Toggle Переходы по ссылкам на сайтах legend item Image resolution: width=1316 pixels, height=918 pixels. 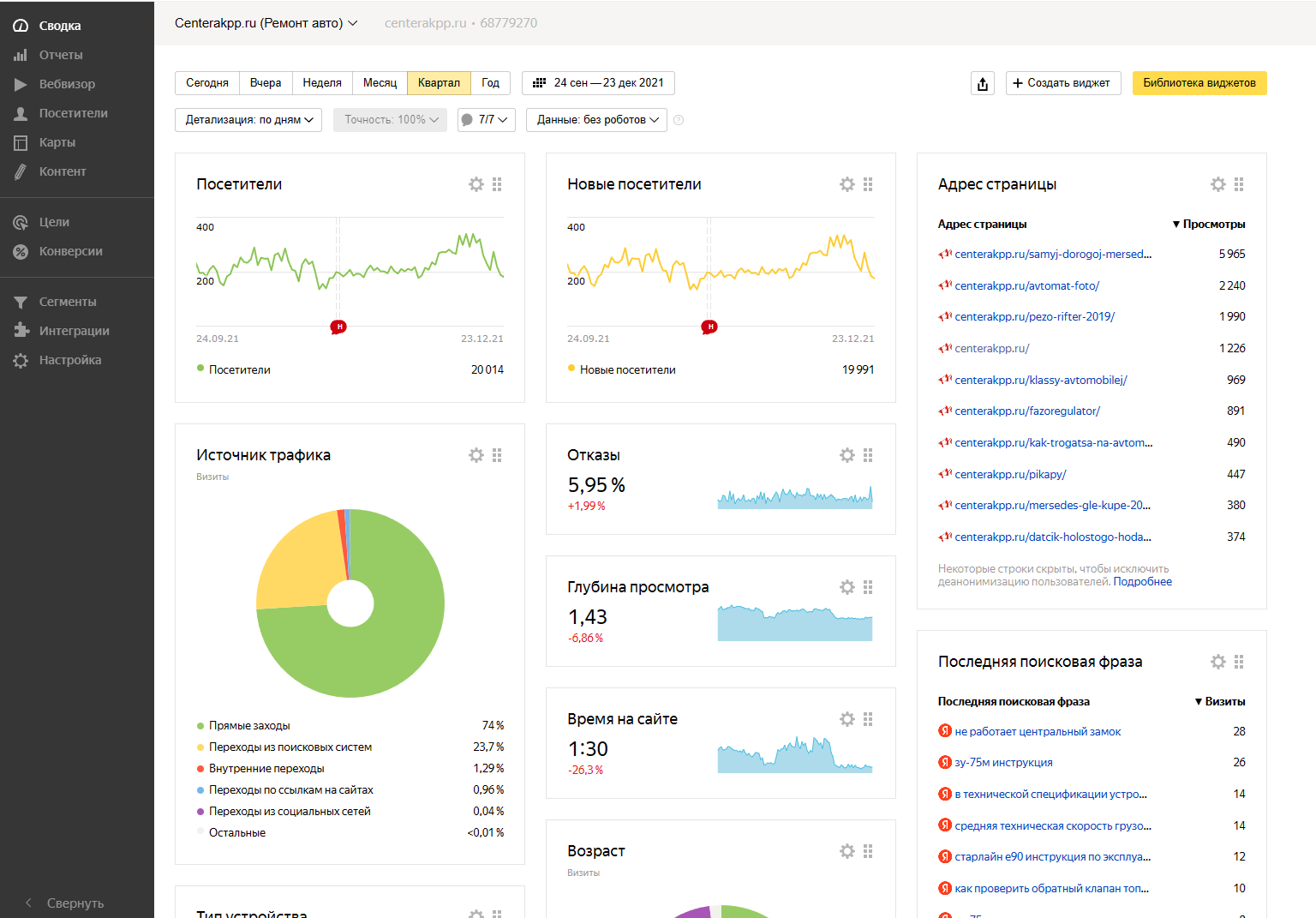click(x=285, y=789)
